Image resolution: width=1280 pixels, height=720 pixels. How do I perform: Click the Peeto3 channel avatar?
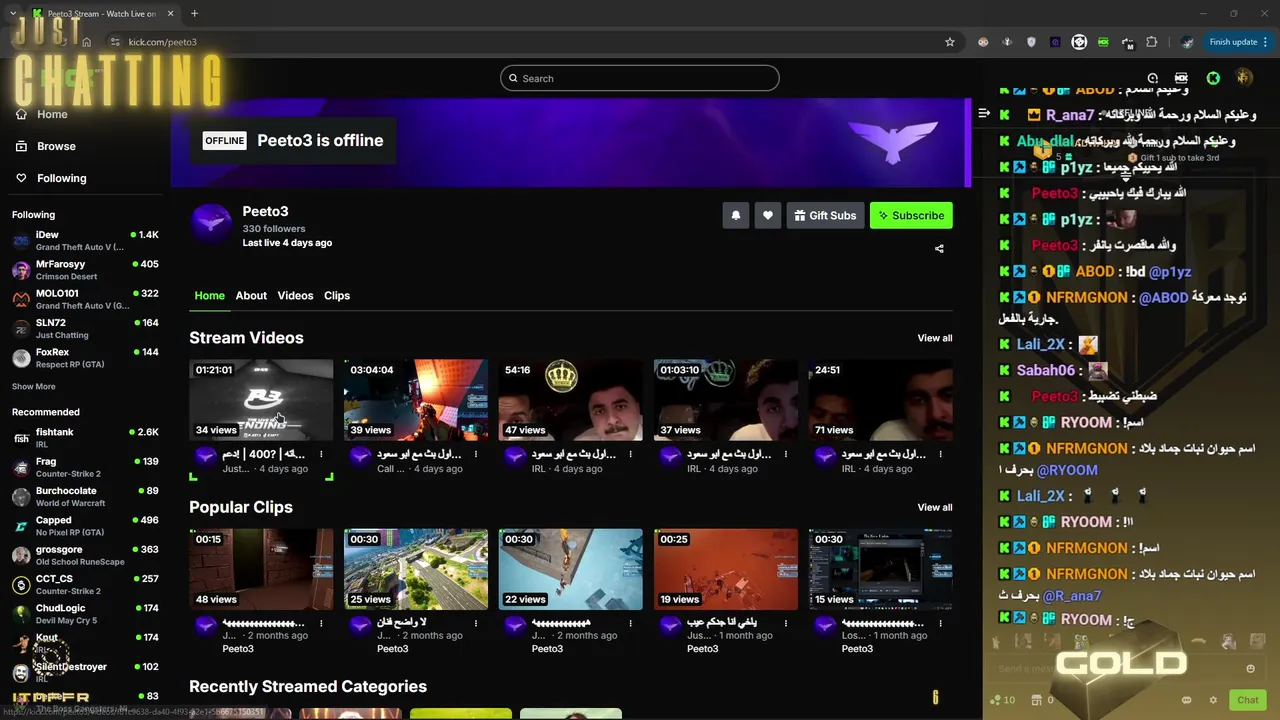click(211, 222)
